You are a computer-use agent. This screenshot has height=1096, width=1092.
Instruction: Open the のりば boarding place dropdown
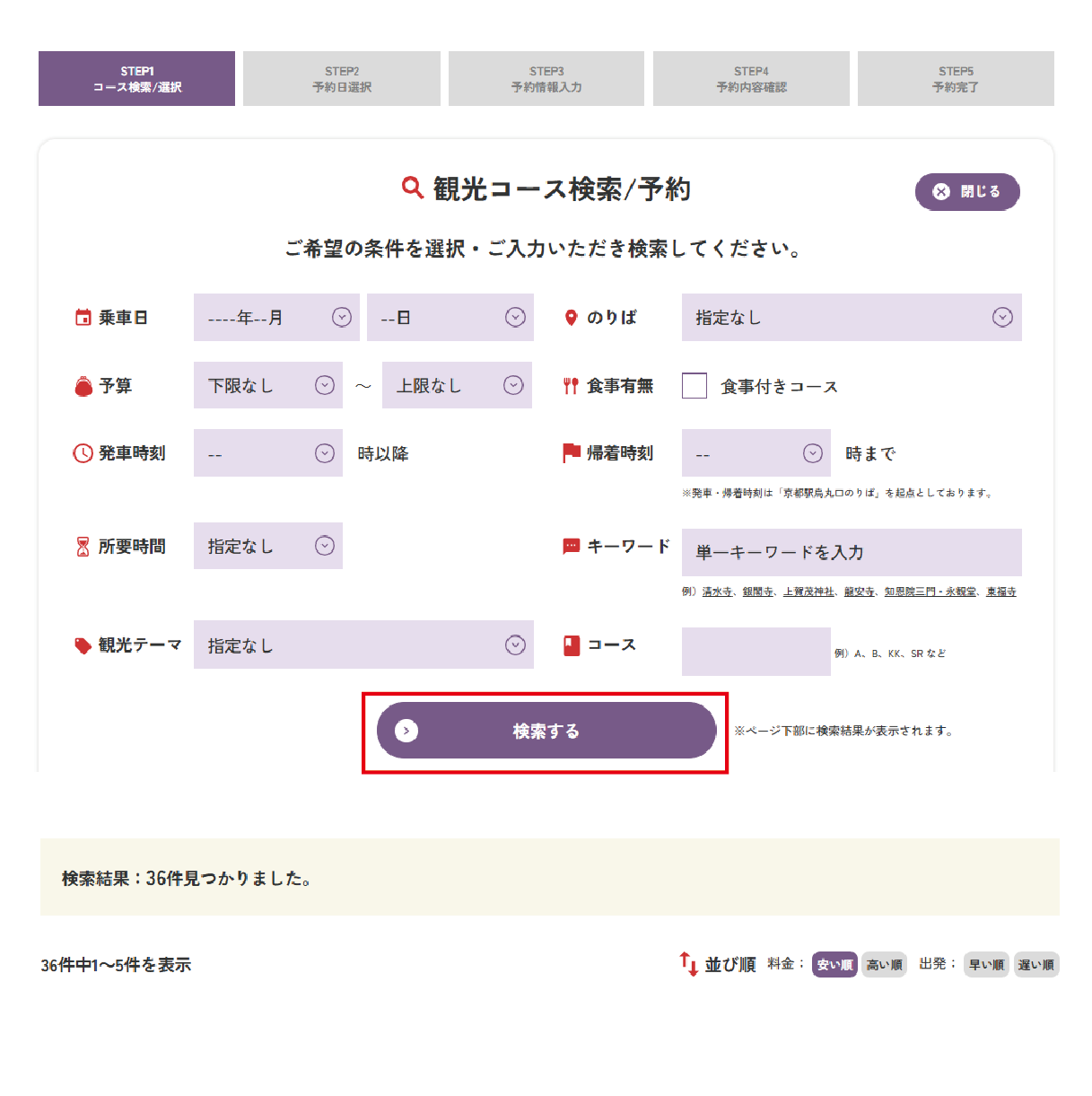click(851, 318)
